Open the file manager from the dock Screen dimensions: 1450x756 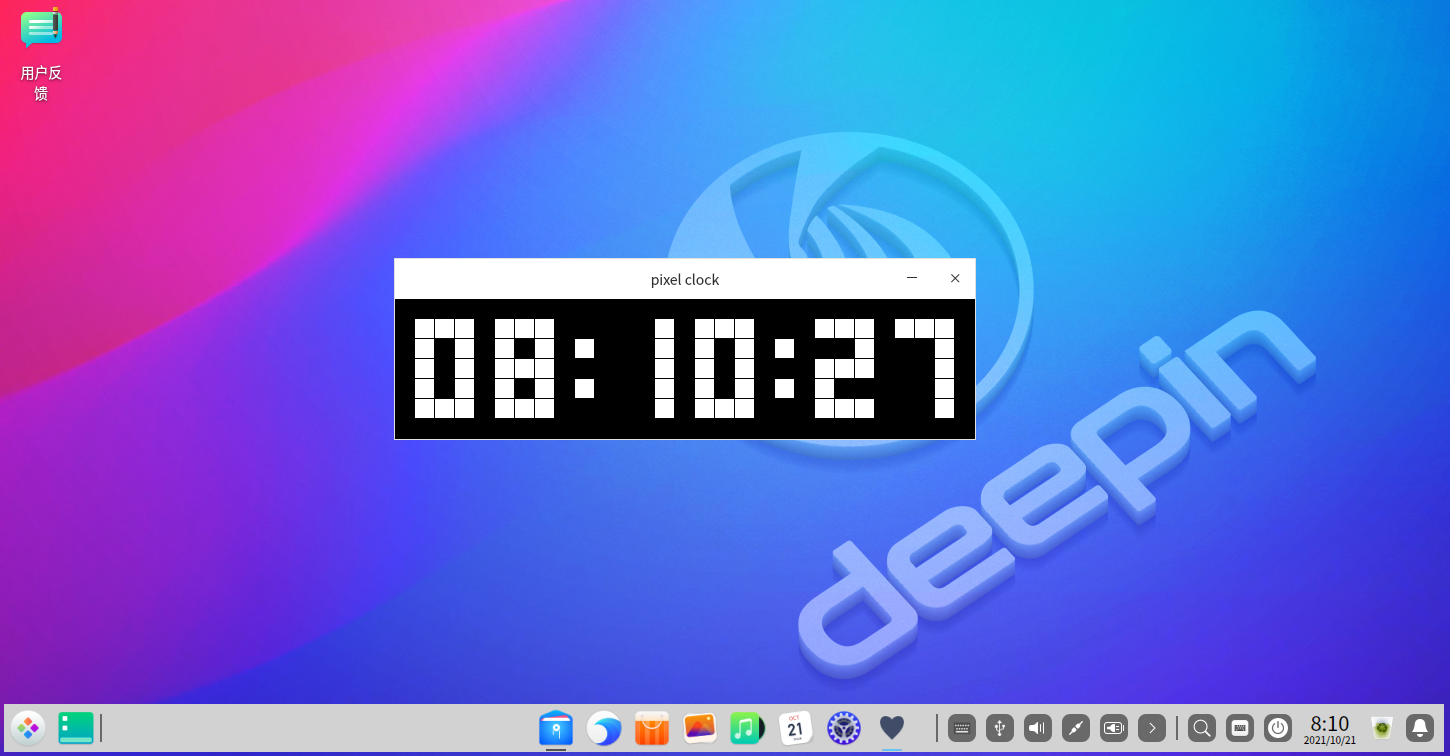coord(556,728)
